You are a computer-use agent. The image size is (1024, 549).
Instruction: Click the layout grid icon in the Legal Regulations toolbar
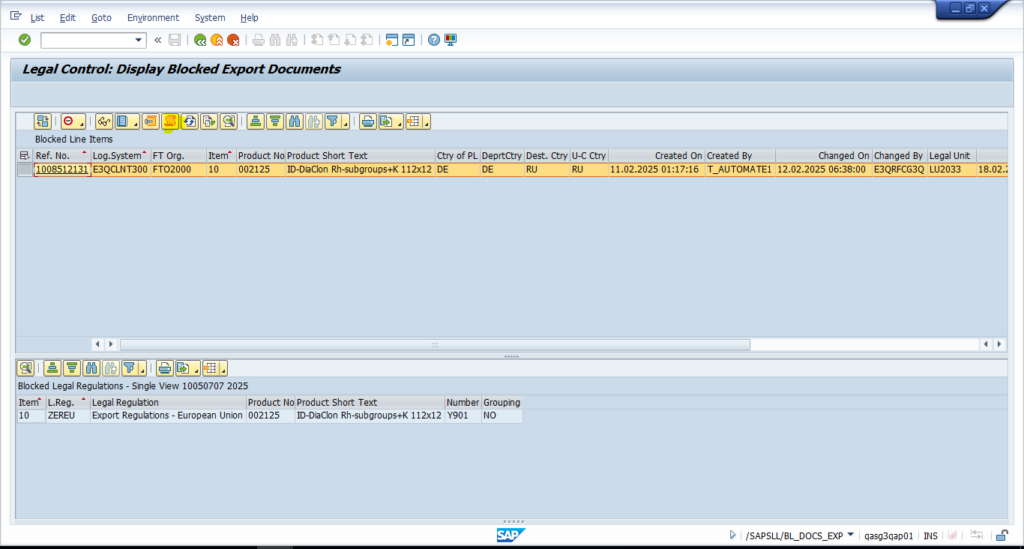tap(210, 368)
